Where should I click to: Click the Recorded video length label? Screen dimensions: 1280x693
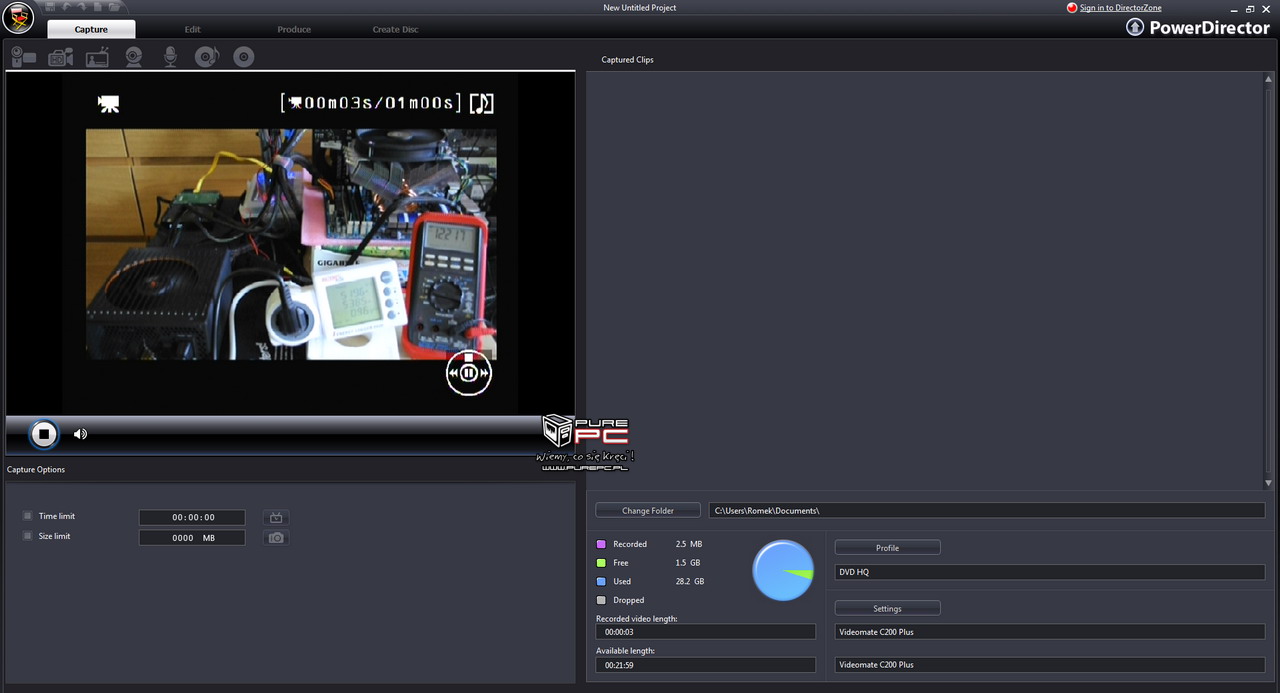point(637,619)
